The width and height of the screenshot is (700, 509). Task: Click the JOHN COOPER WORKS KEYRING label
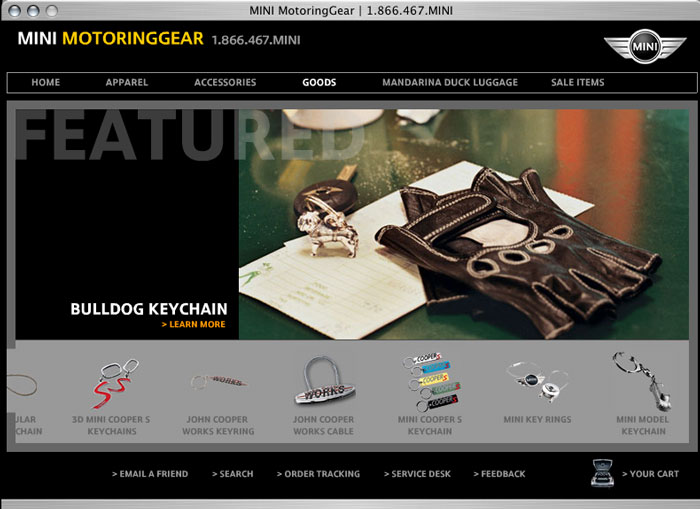pos(218,426)
